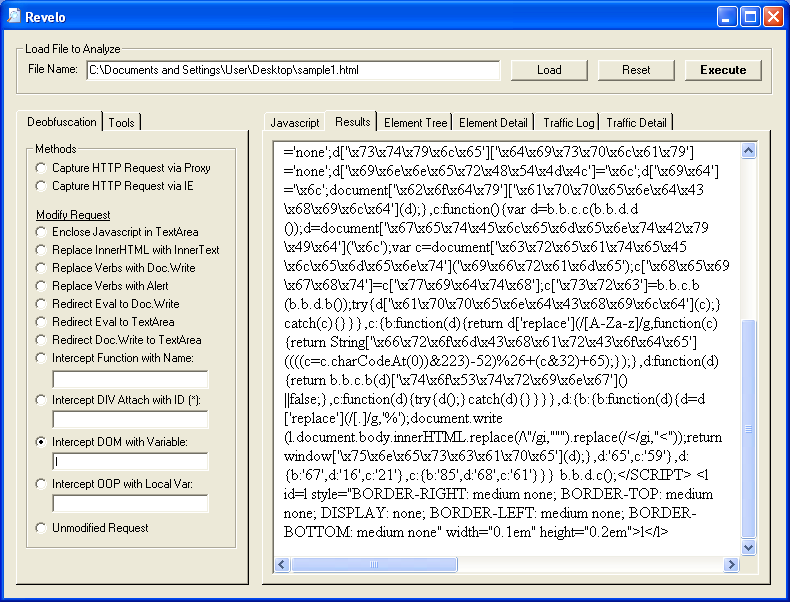
Task: Select Capture HTTP Request via IE option
Action: (41, 186)
